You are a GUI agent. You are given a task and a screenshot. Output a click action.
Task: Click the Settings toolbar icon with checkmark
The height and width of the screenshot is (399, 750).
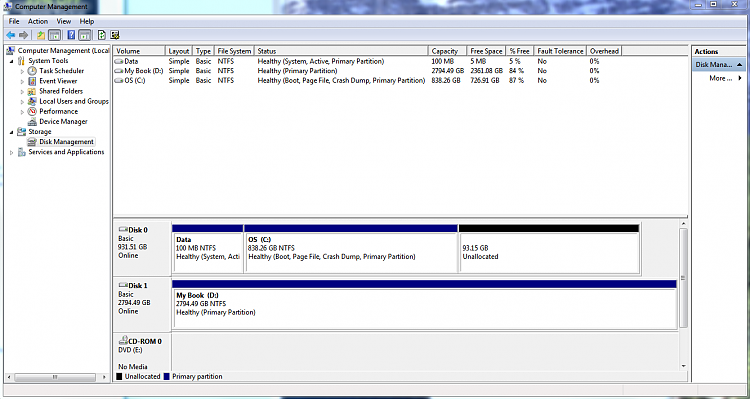[115, 35]
